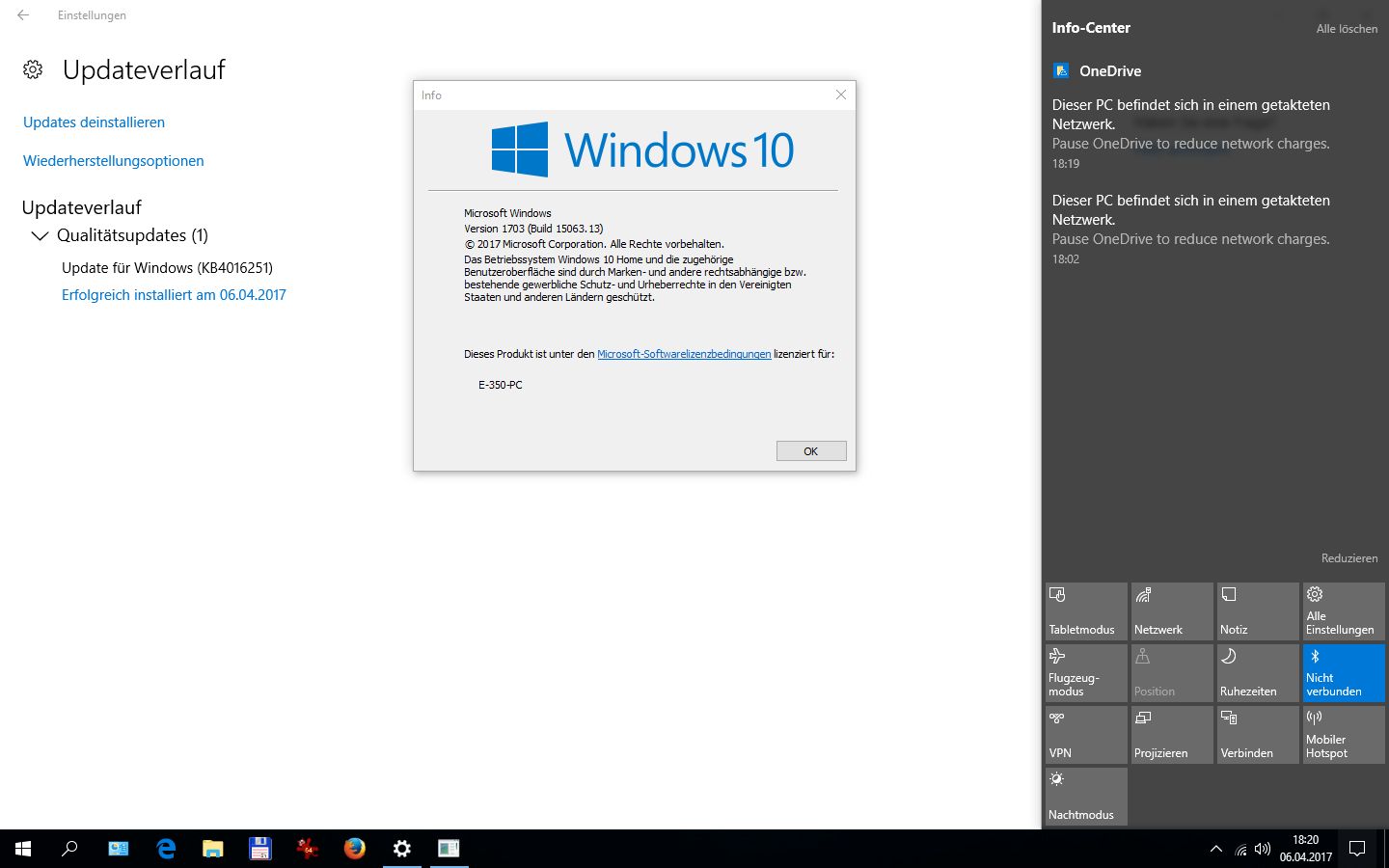
Task: Switch to winver Info window on taskbar
Action: pyautogui.click(x=449, y=849)
